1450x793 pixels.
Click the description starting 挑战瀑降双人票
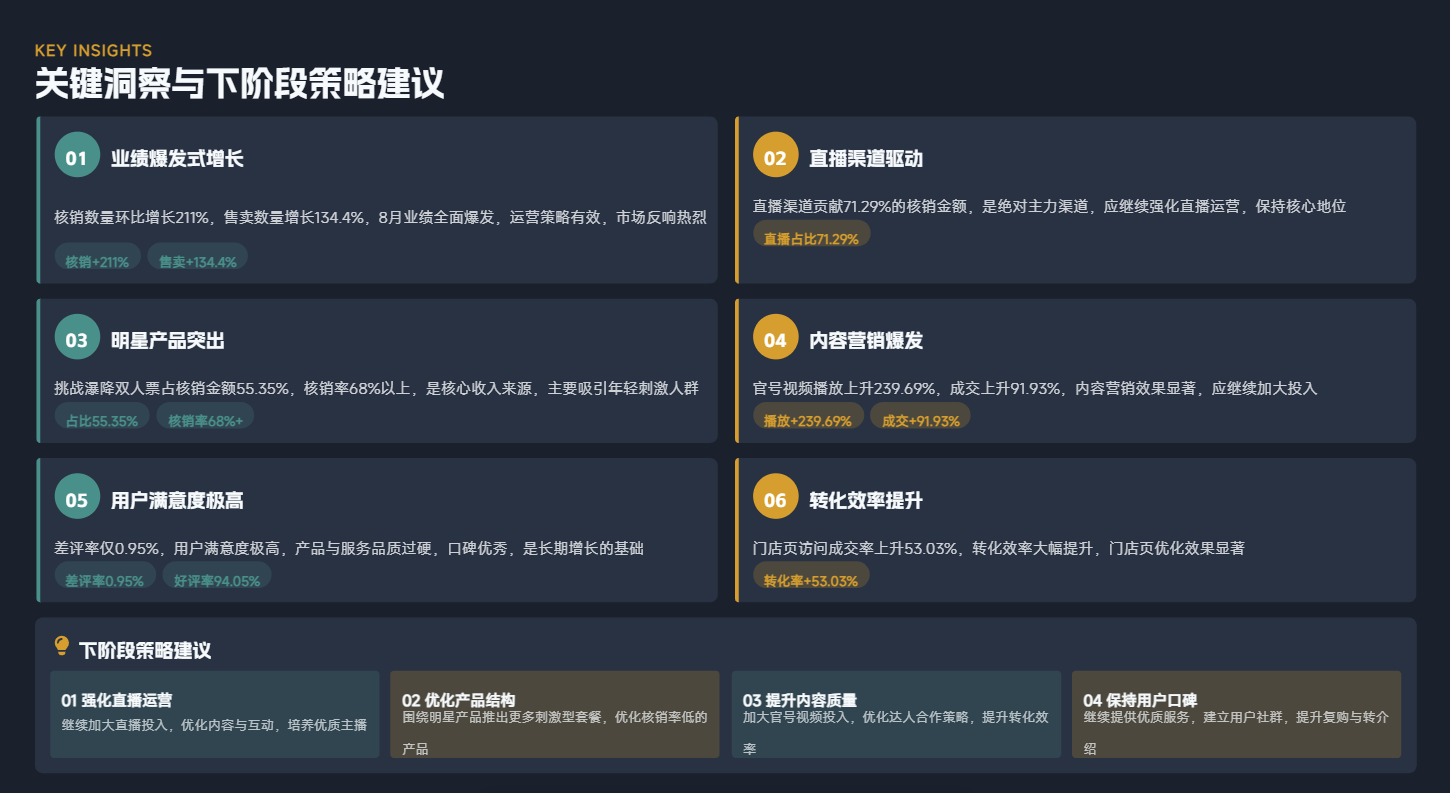click(x=377, y=388)
